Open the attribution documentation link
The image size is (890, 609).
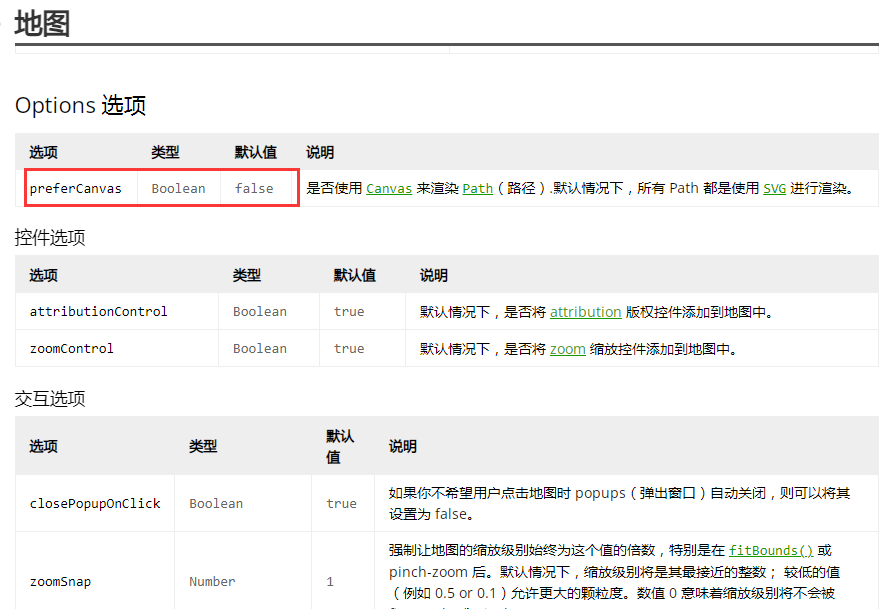coord(585,311)
